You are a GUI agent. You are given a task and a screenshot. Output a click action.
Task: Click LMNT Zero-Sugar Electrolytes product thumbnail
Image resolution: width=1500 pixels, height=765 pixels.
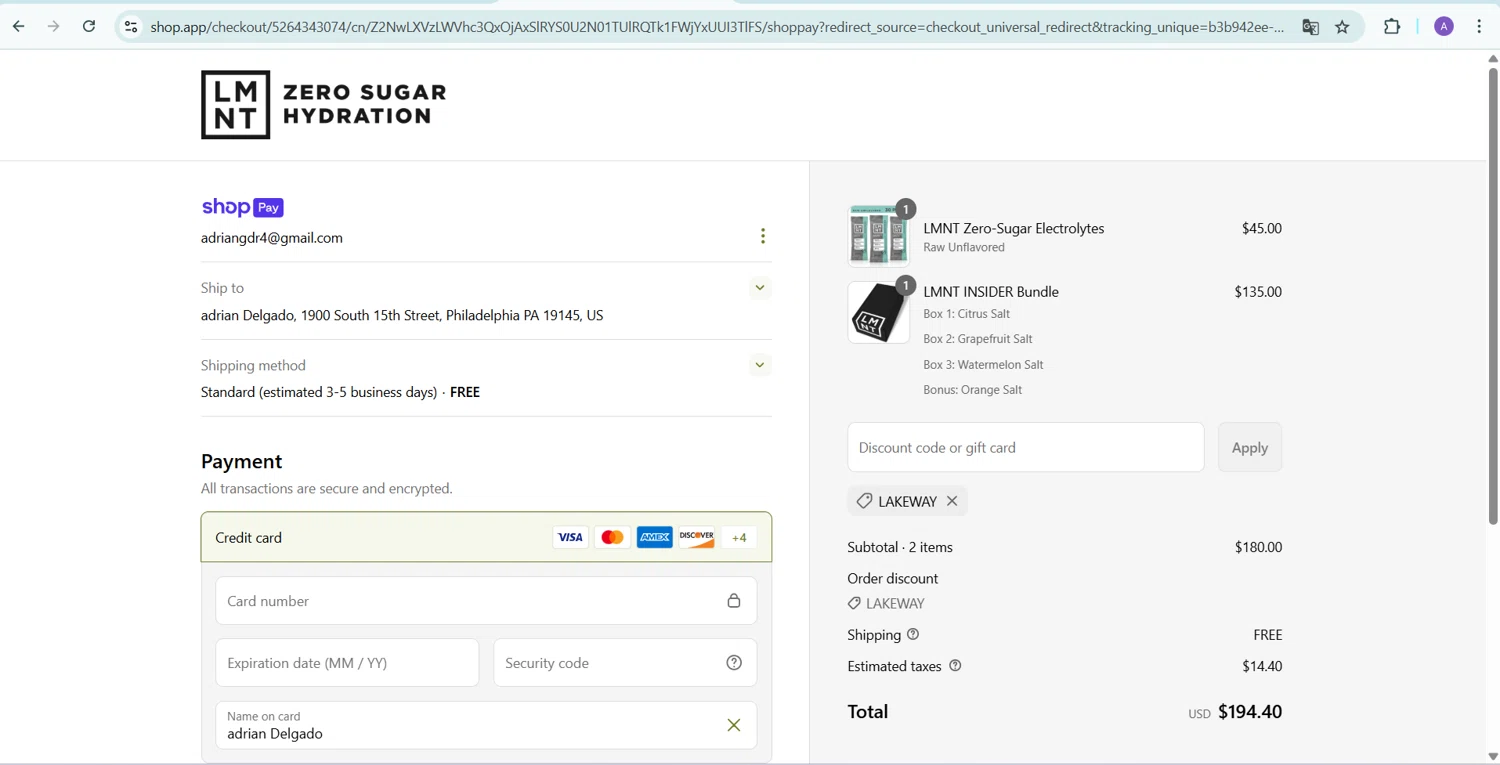(x=879, y=236)
